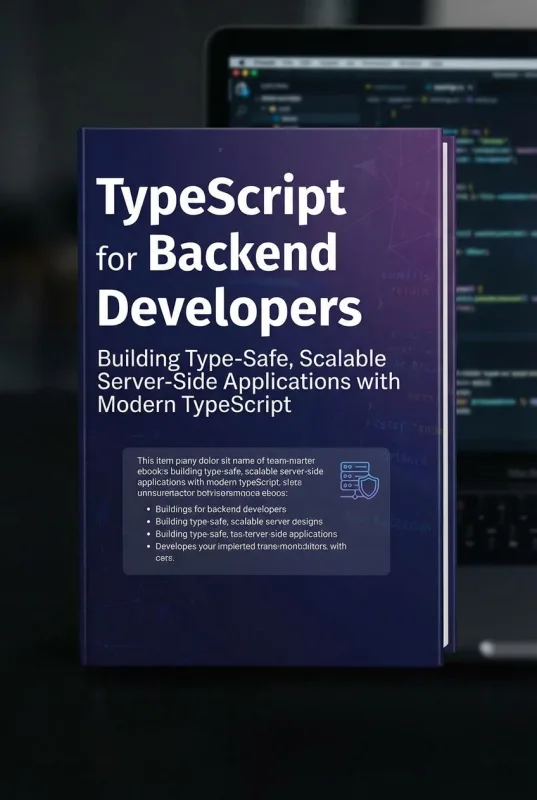This screenshot has width=537, height=800.
Task: Click subtitle line "Modern TypeScript"
Action: pos(194,405)
